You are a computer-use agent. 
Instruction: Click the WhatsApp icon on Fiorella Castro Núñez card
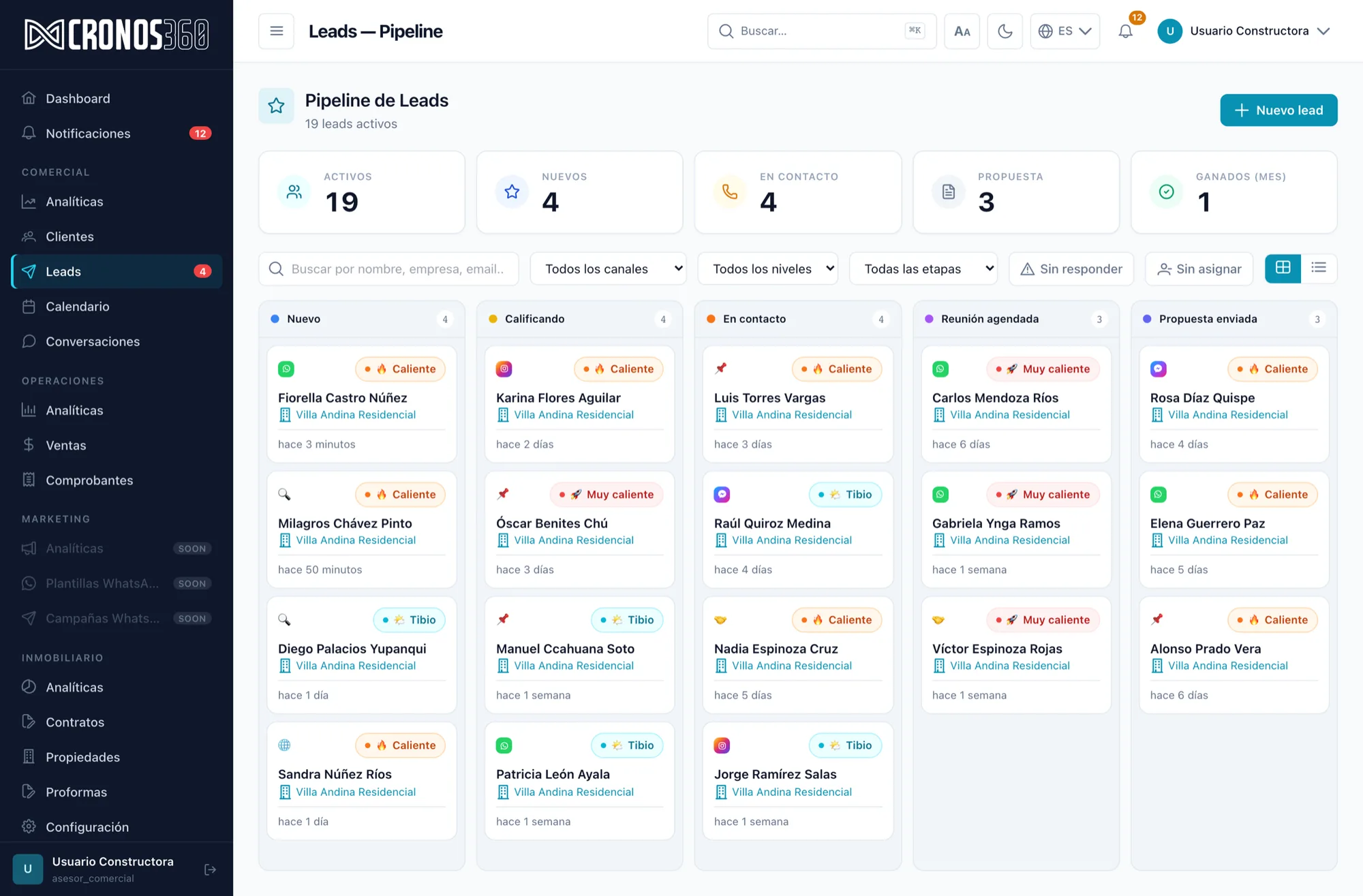tap(286, 369)
